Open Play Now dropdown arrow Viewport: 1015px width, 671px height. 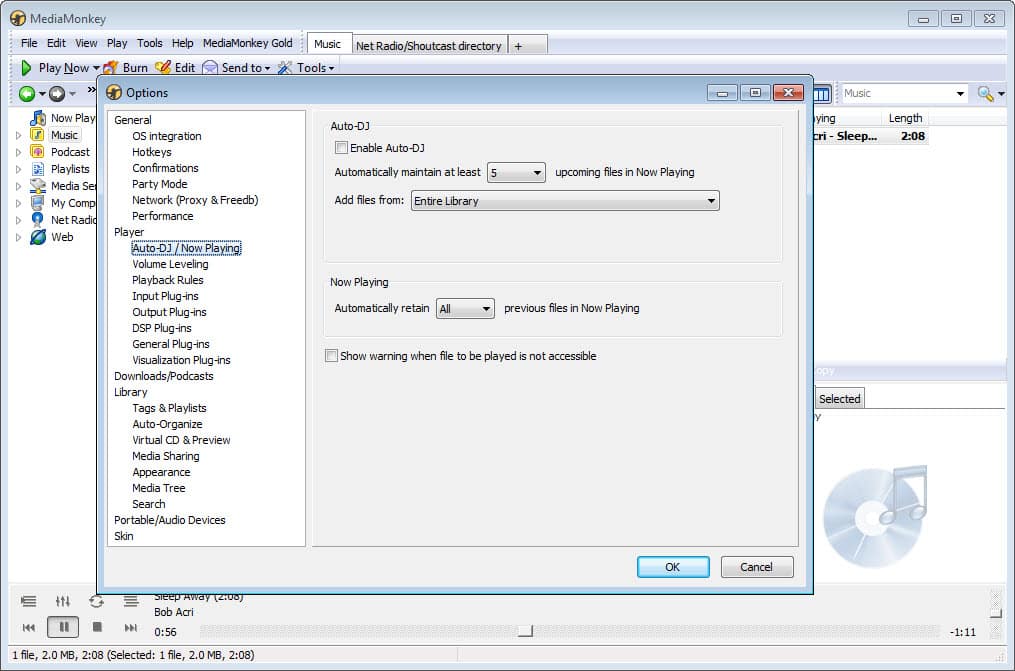(96, 68)
